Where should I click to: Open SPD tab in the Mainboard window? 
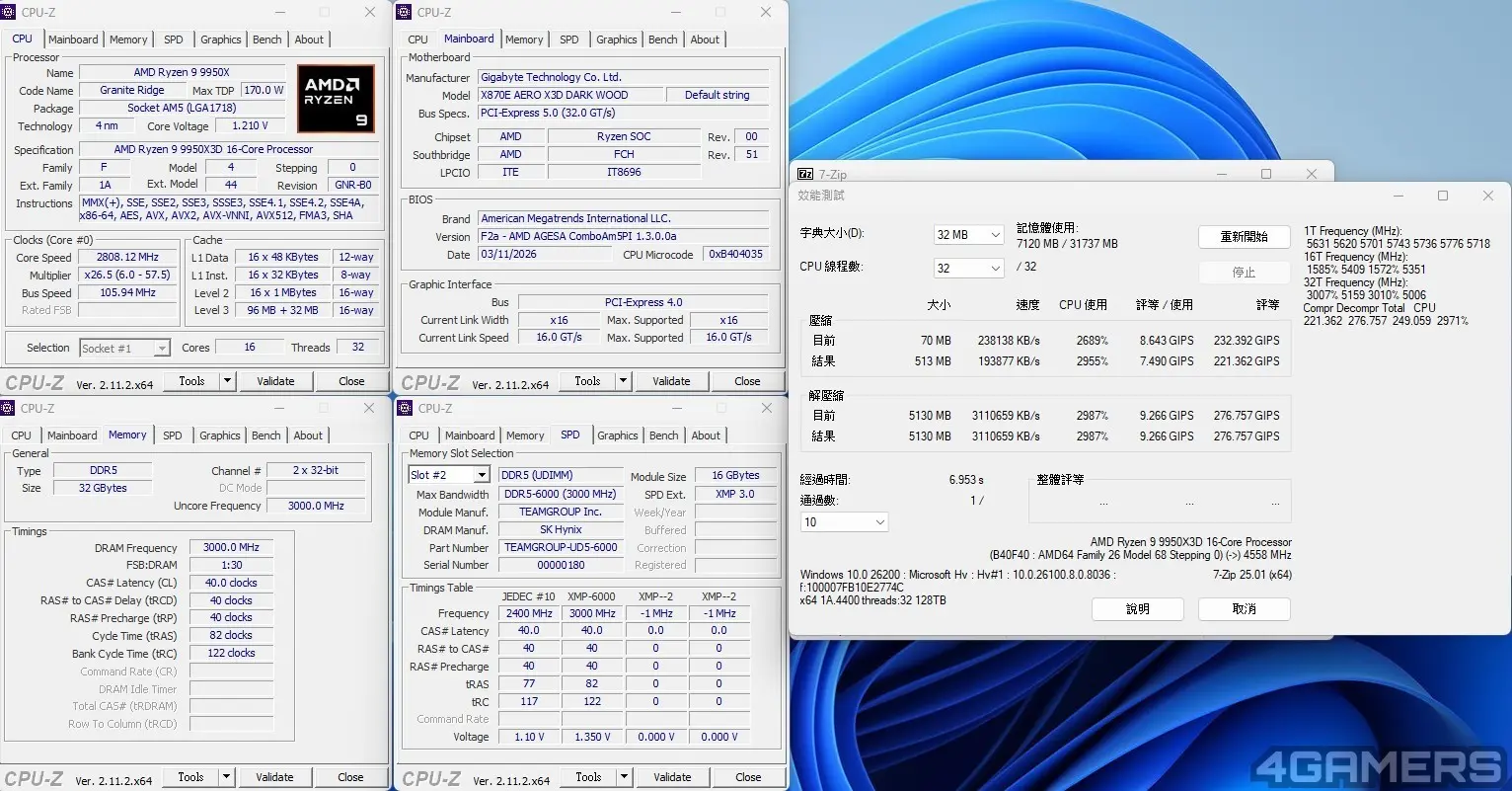pos(569,40)
